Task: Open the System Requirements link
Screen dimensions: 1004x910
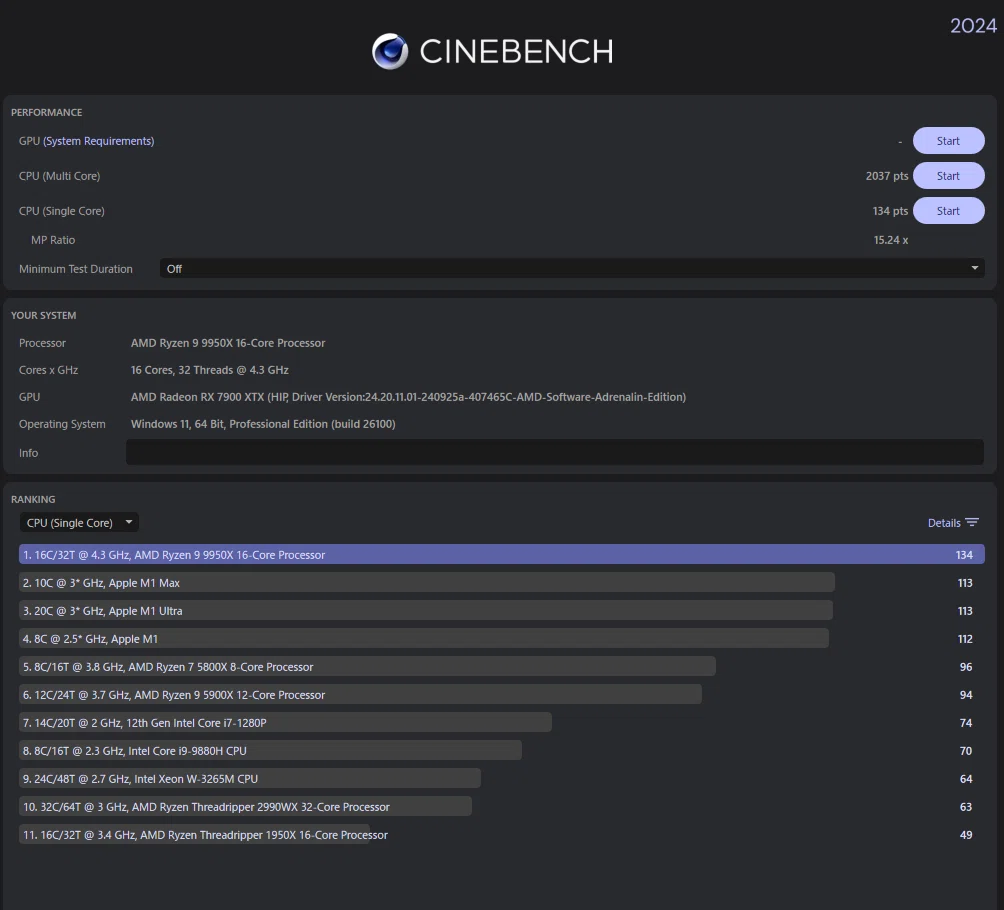Action: click(x=99, y=141)
